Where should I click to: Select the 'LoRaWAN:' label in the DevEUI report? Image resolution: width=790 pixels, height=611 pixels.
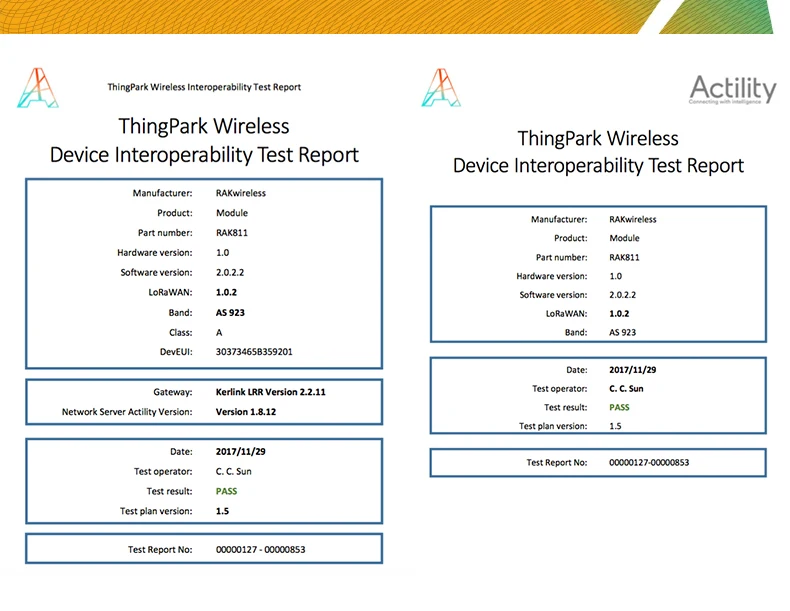pyautogui.click(x=170, y=292)
